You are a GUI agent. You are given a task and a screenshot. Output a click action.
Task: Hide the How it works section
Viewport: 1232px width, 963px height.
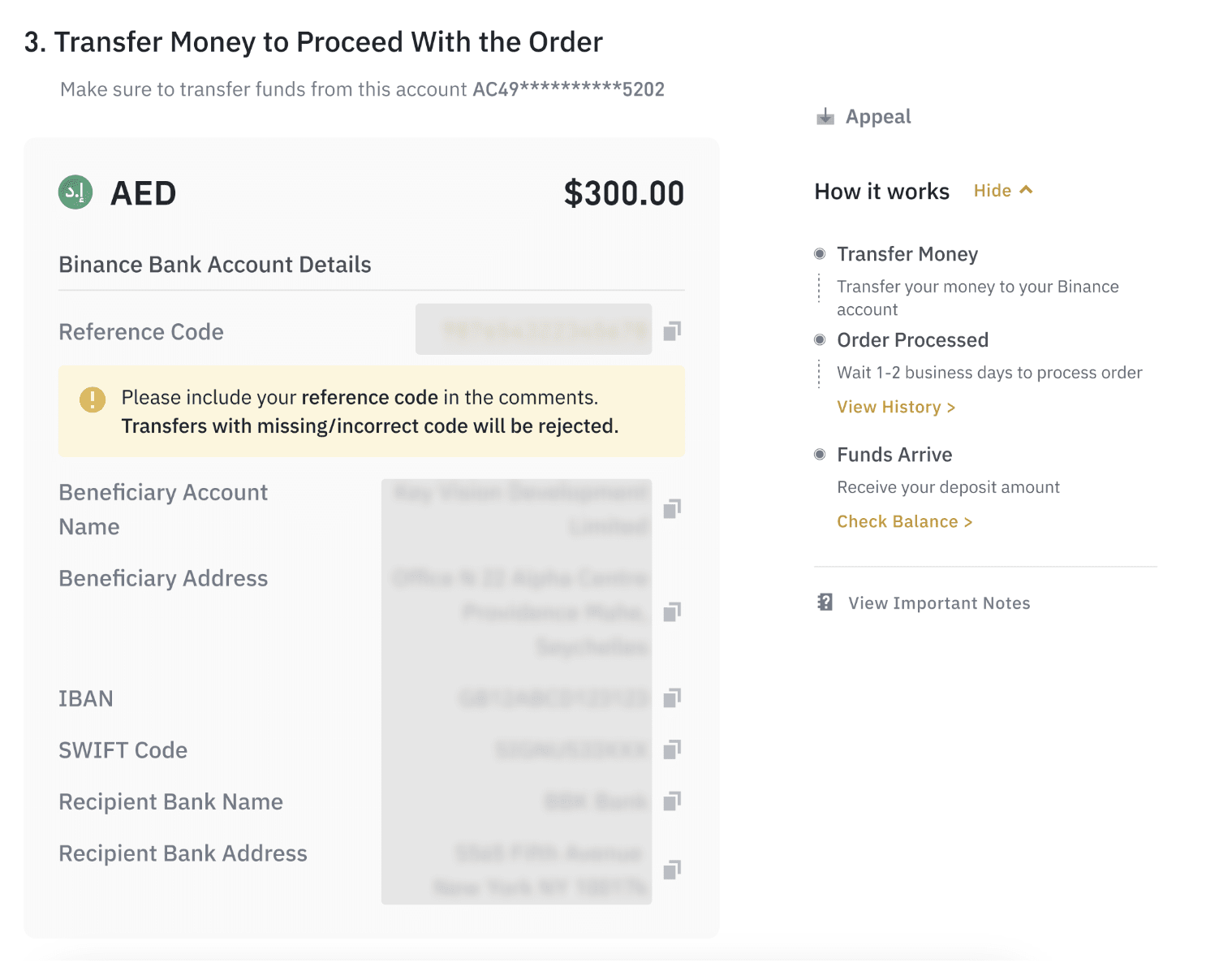click(992, 191)
